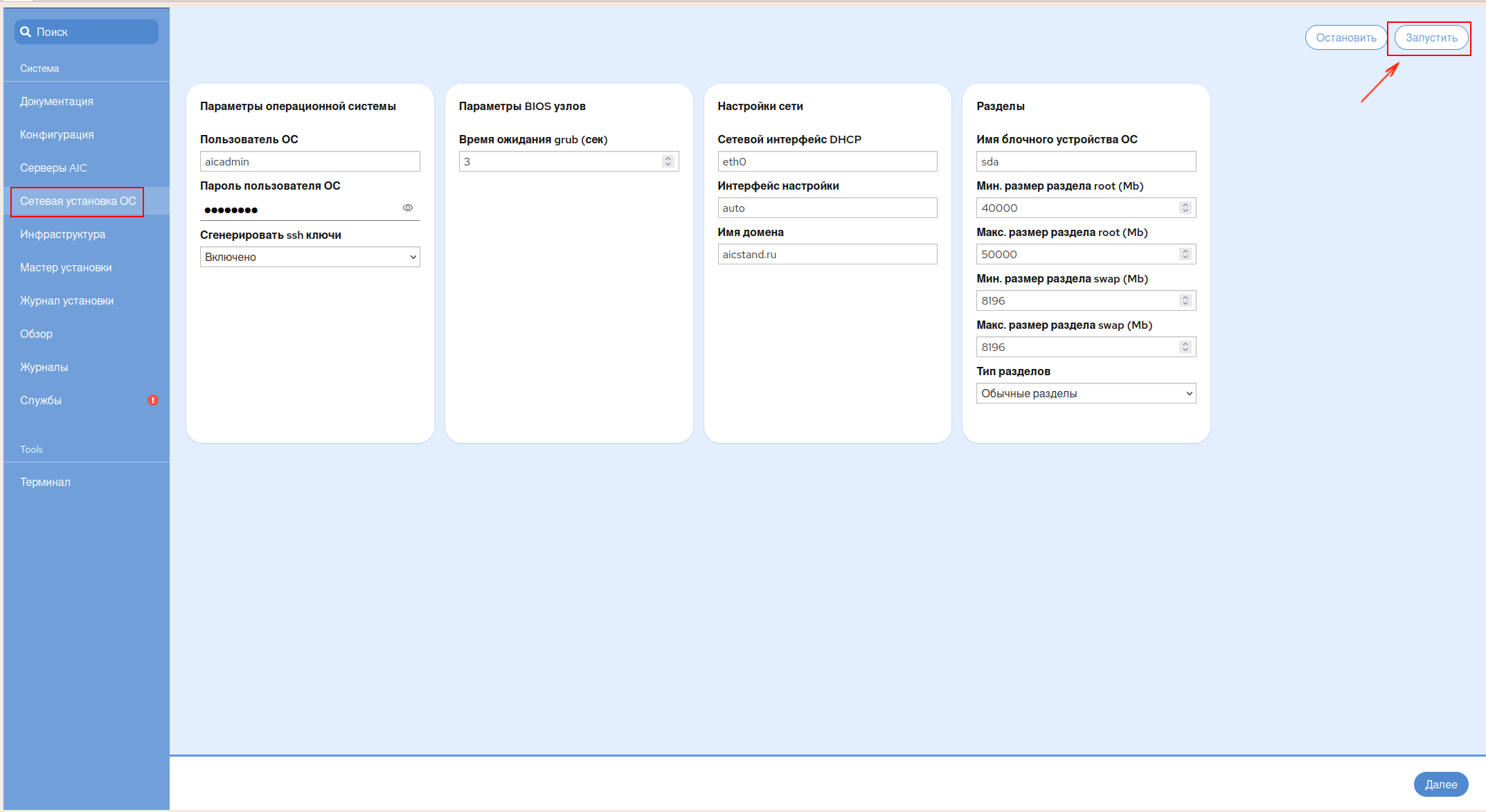Adjust max swap size stepper arrows

point(1185,347)
